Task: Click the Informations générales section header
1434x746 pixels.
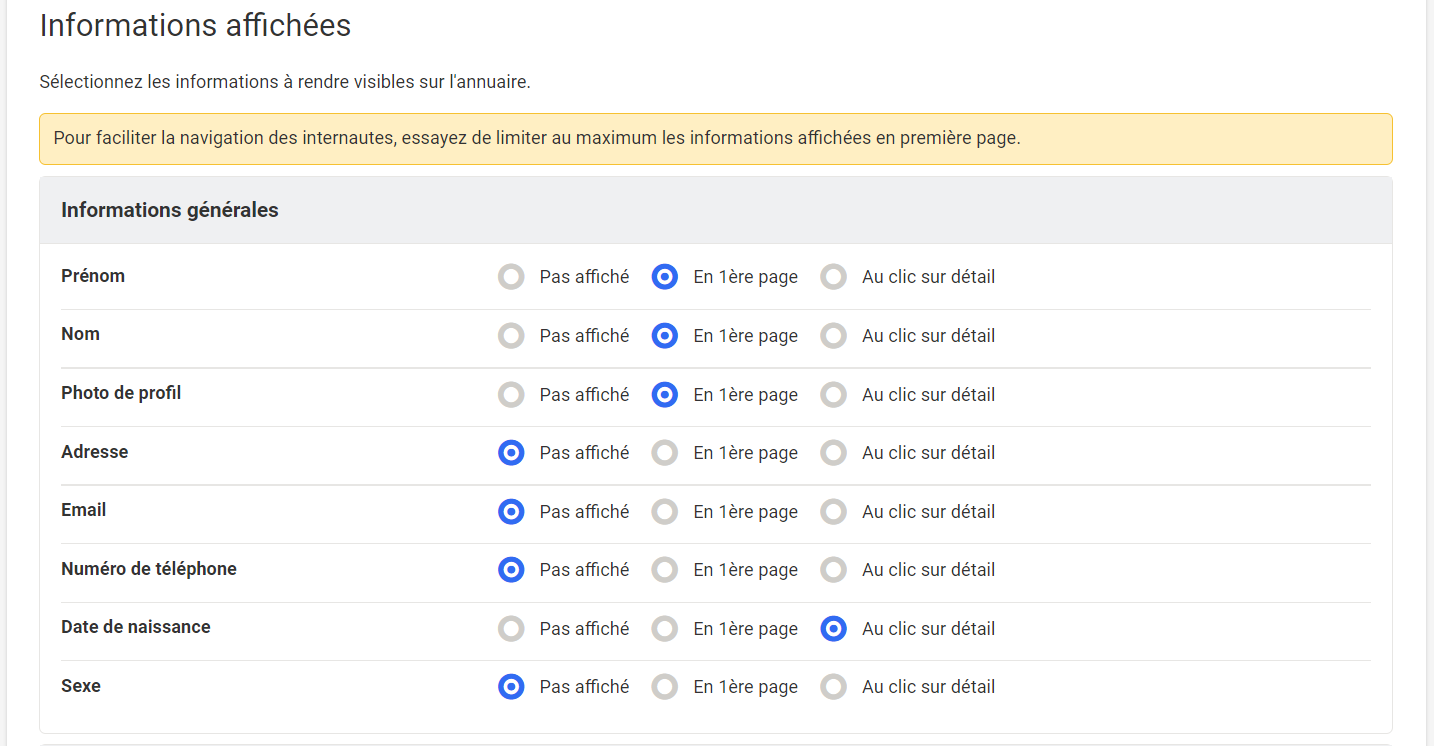Action: [x=170, y=210]
